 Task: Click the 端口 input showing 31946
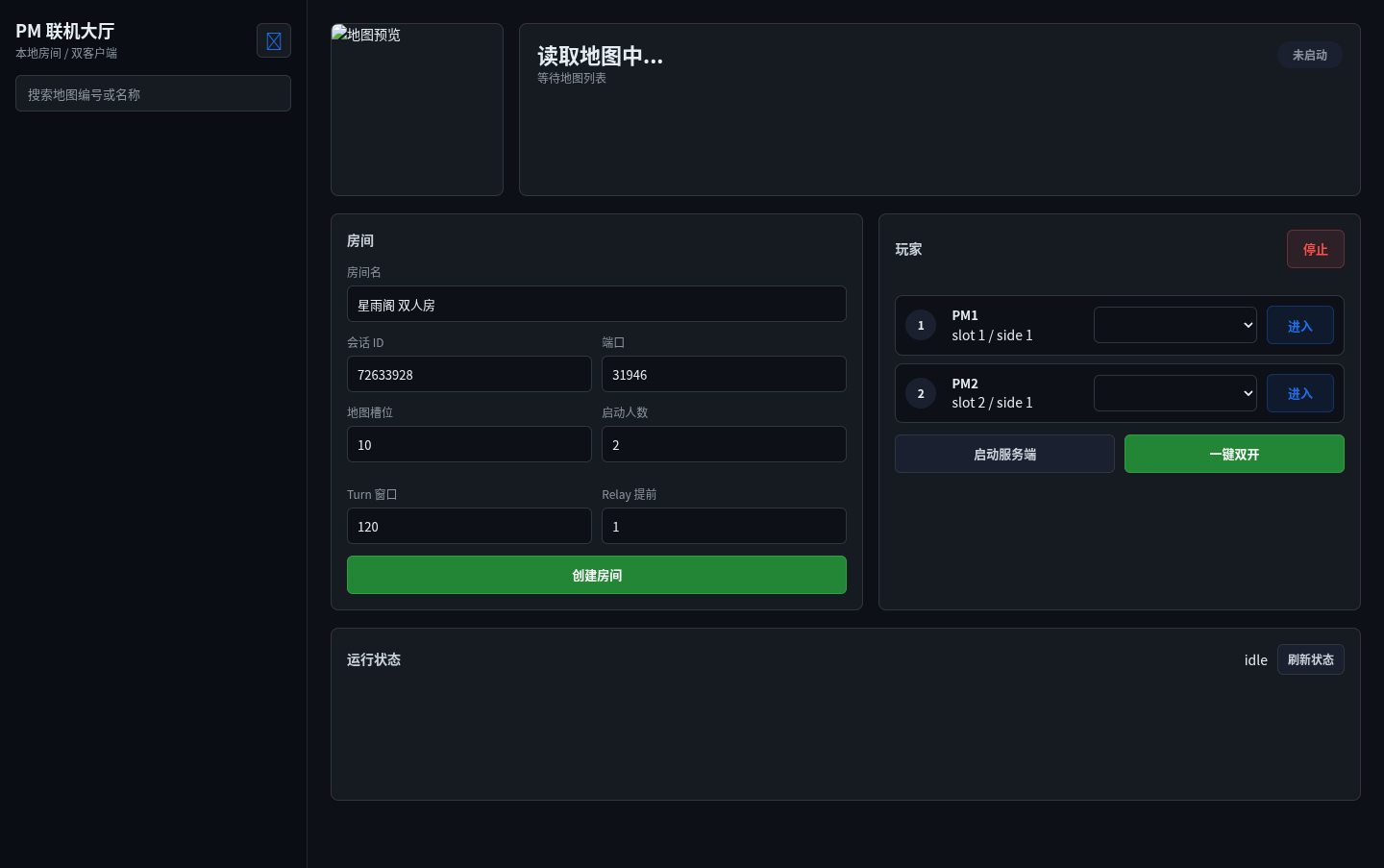pos(724,374)
